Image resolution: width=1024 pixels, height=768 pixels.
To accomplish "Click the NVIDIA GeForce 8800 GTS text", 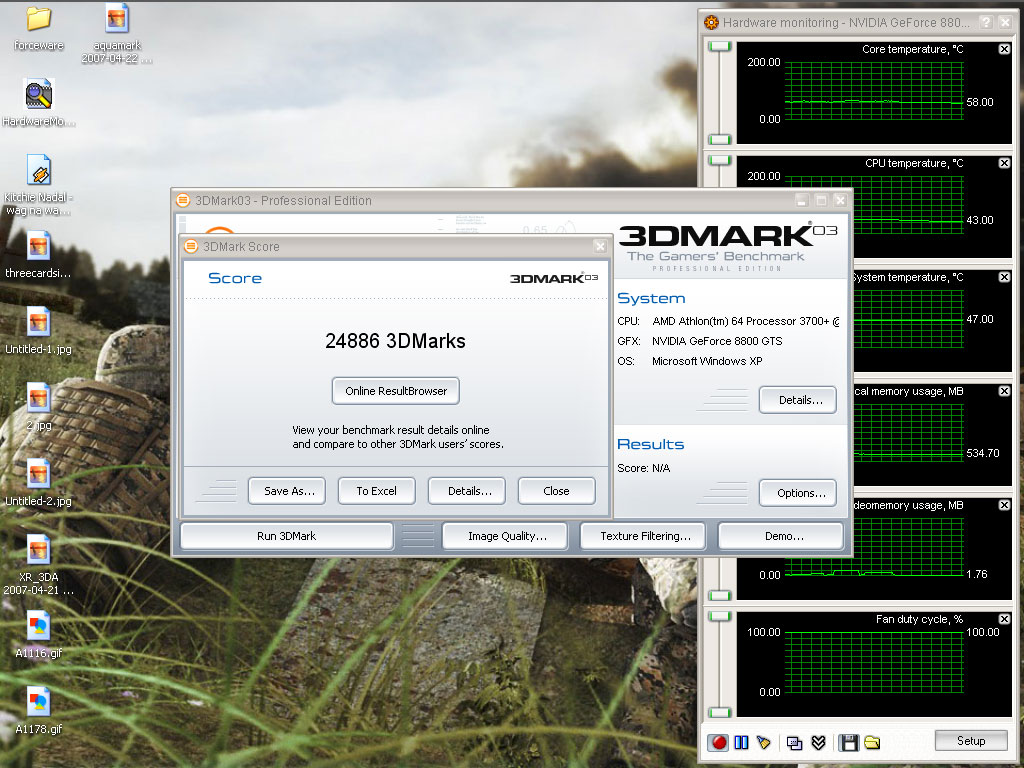I will (717, 341).
